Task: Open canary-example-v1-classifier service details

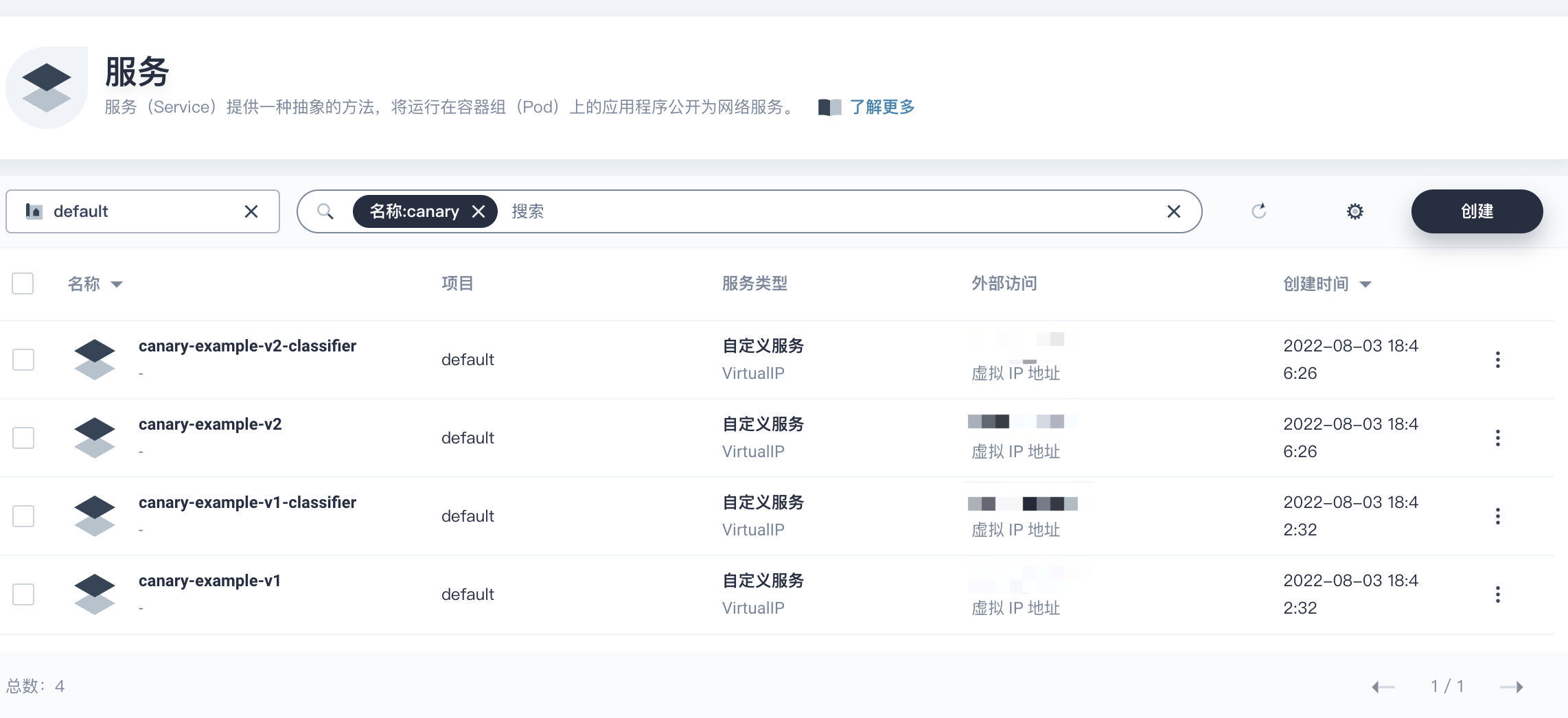Action: pos(247,502)
